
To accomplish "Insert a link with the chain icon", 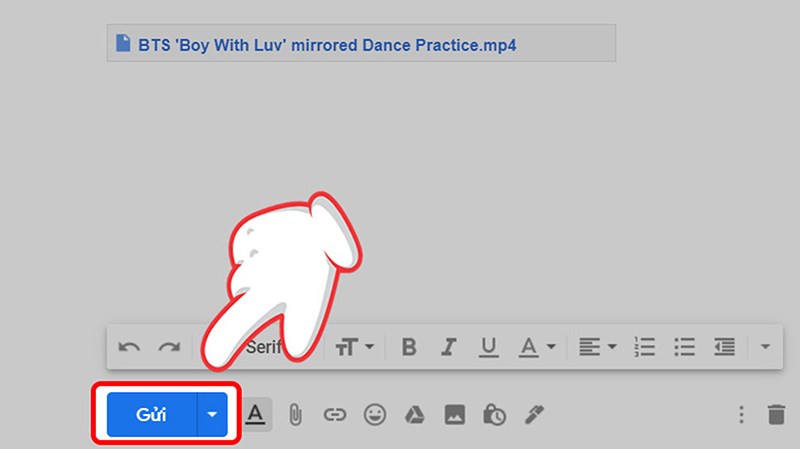I will tap(335, 414).
